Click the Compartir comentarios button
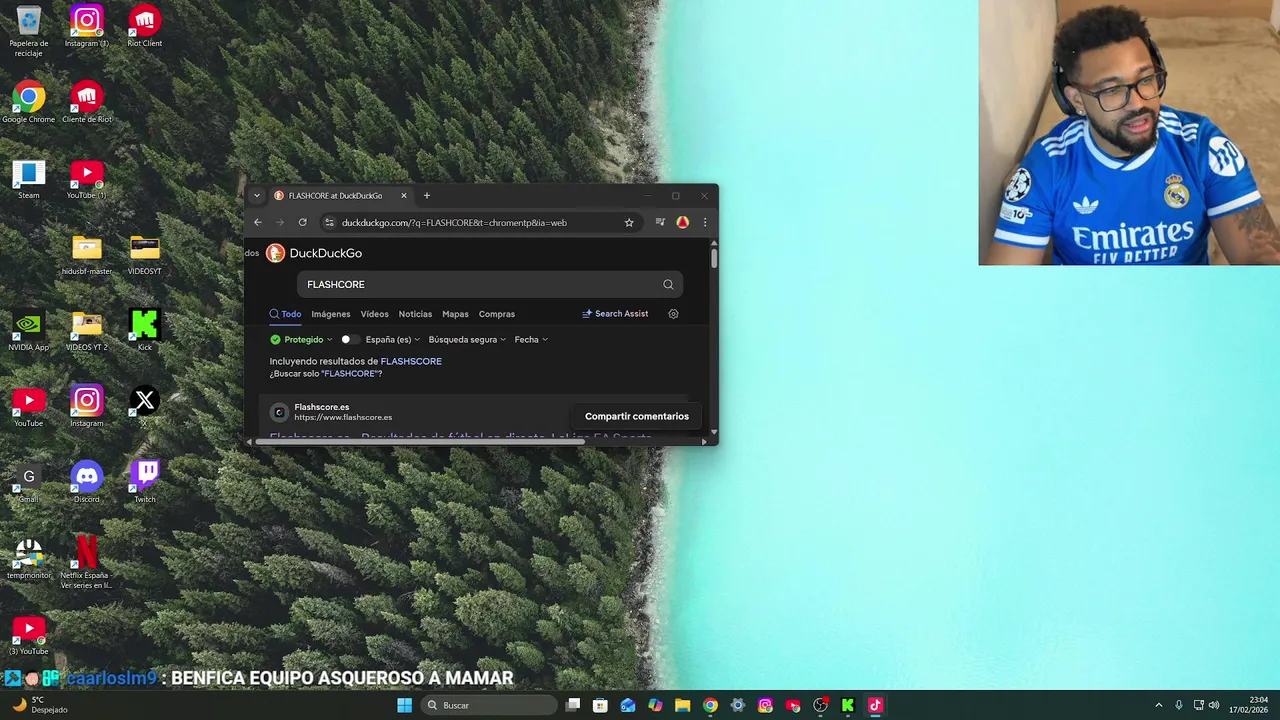1280x720 pixels. coord(637,416)
